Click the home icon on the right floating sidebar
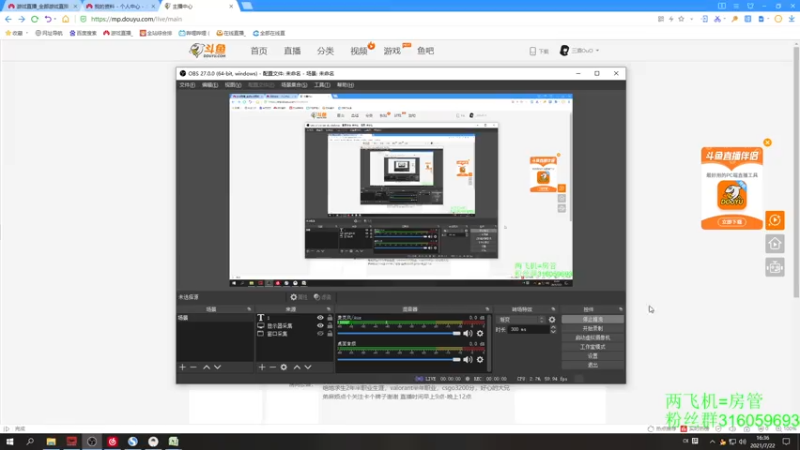The image size is (800, 450). 774,244
